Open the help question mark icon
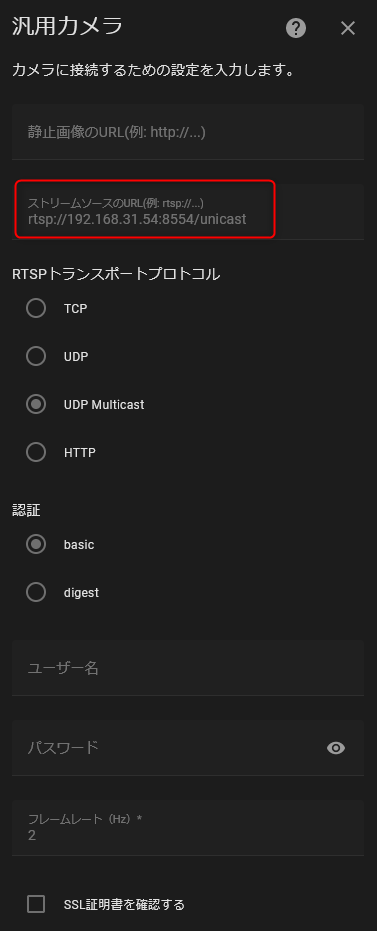Viewport: 377px width, 931px height. point(296,28)
